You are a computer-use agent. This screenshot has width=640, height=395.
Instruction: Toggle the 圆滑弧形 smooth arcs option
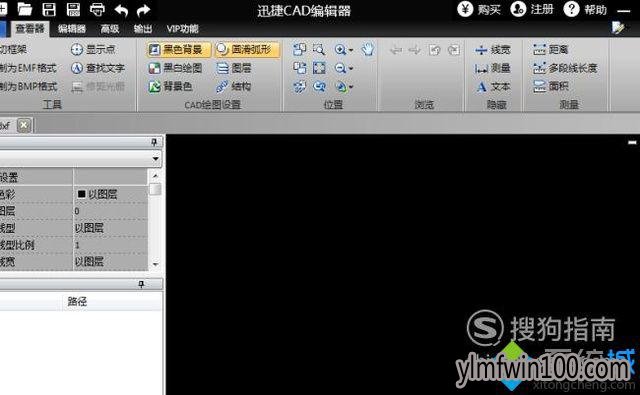pyautogui.click(x=247, y=49)
